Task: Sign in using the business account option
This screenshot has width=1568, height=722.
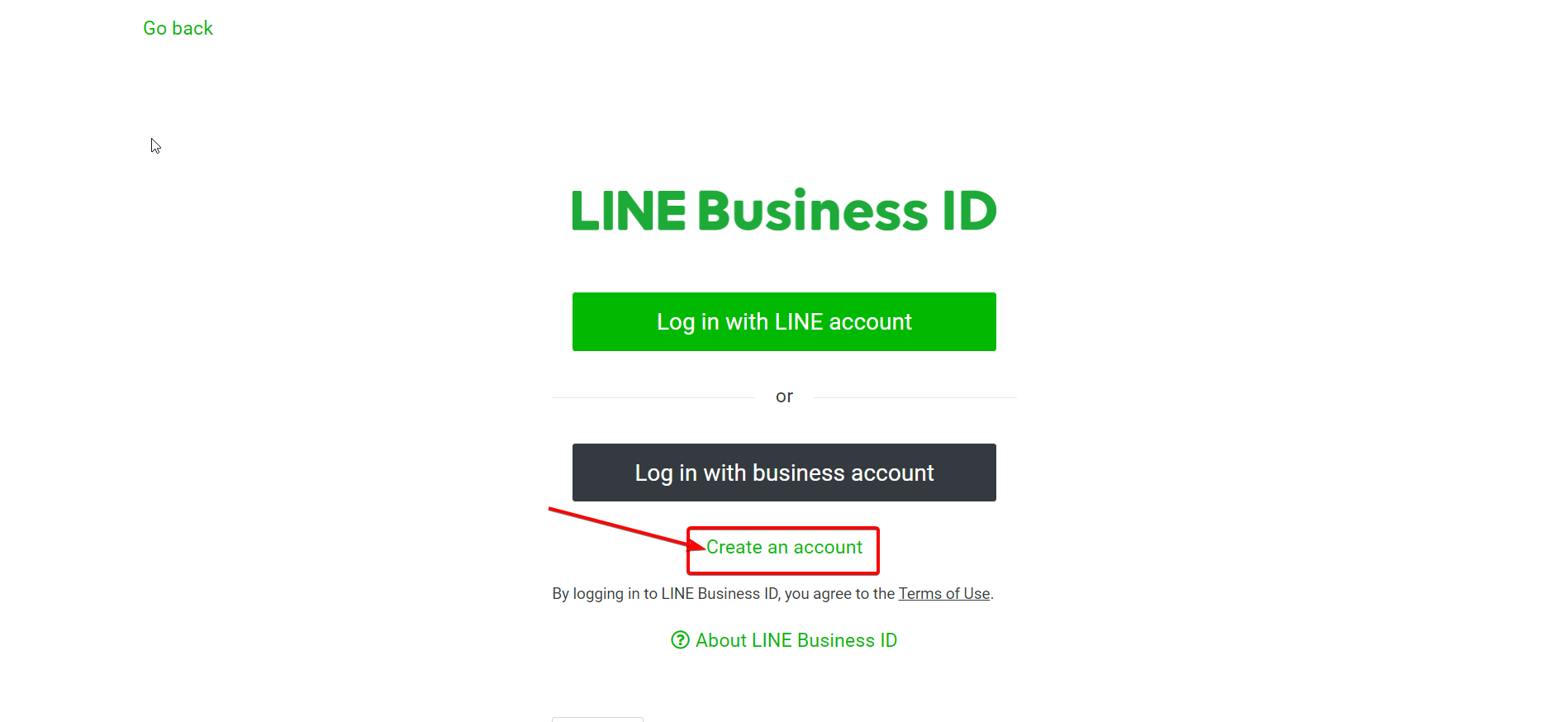Action: click(784, 473)
